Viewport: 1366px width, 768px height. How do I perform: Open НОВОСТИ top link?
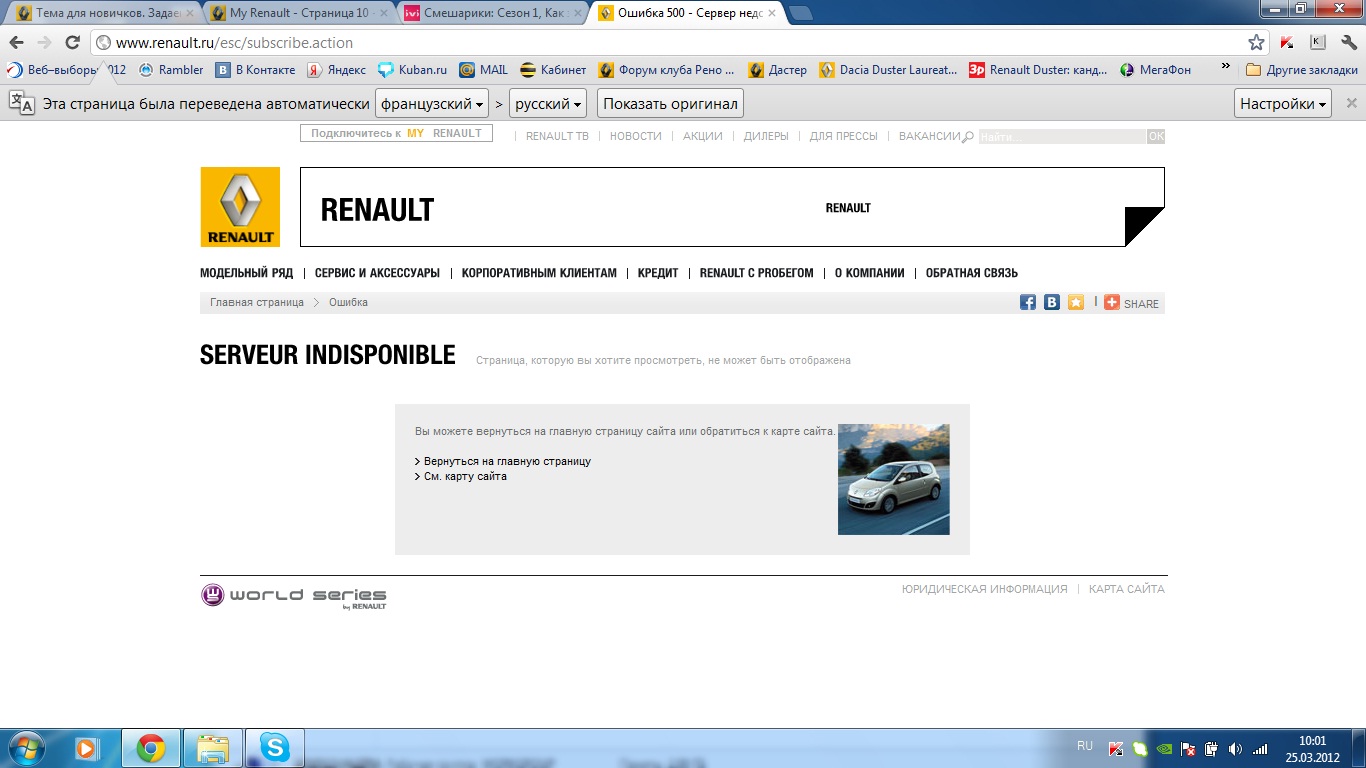[x=636, y=137]
